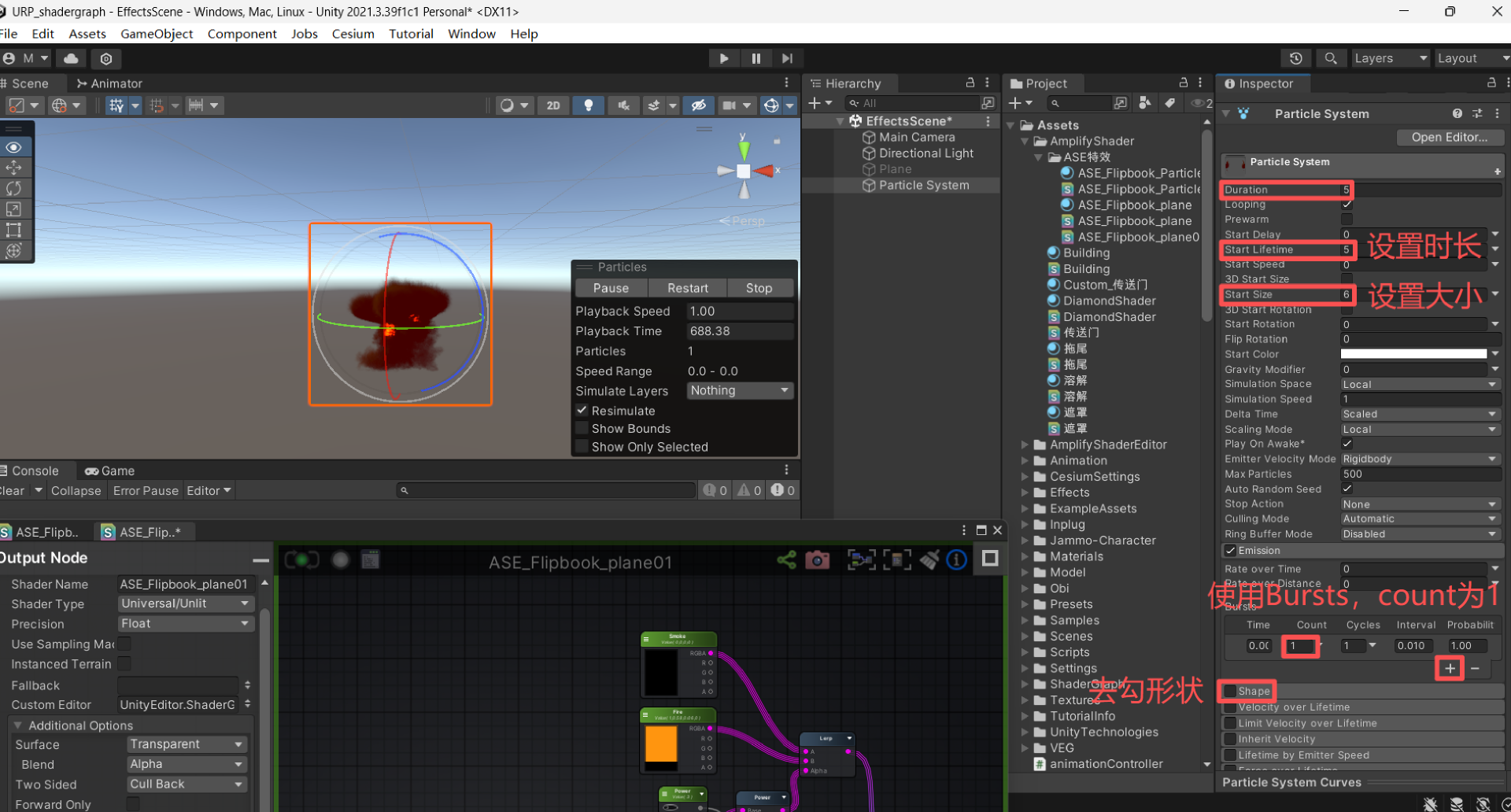Image resolution: width=1511 pixels, height=812 pixels.
Task: Open Particle System component help icon
Action: 1457,113
